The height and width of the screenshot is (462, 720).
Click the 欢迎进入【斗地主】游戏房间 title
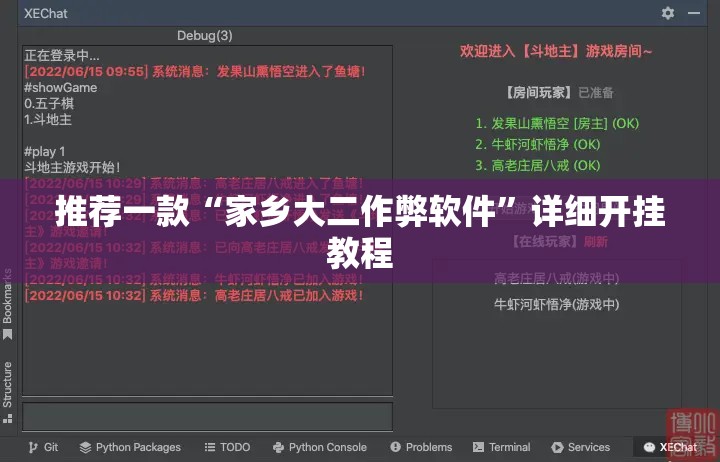click(556, 51)
